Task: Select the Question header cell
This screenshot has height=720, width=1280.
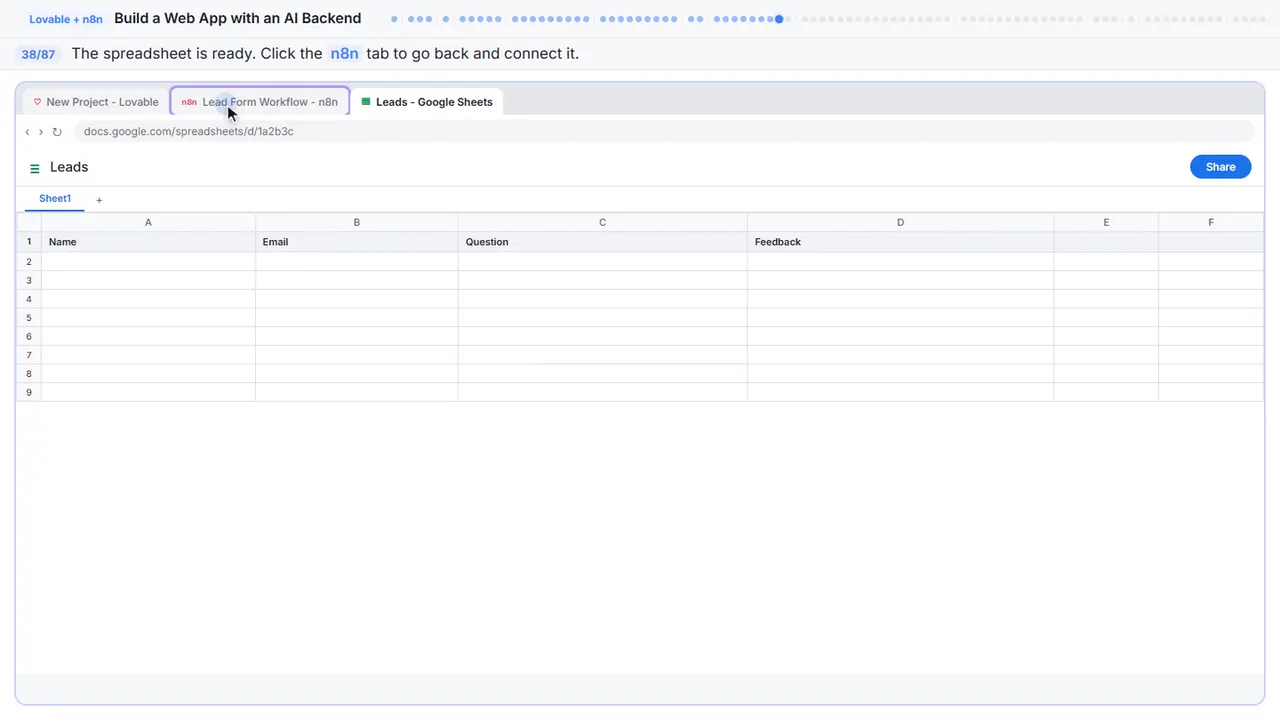Action: [603, 242]
